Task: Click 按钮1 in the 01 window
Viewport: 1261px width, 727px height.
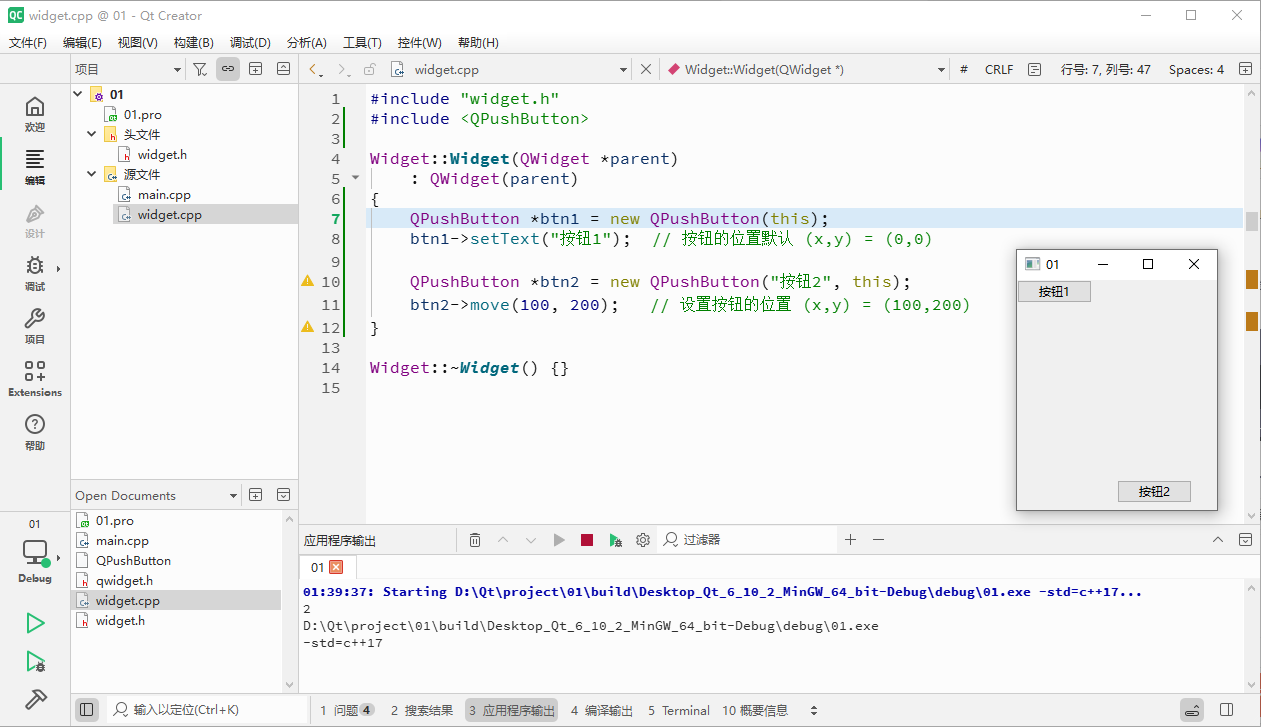Action: point(1054,291)
